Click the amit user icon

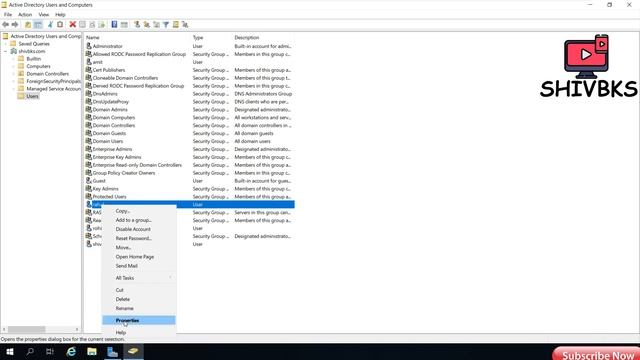coord(89,62)
